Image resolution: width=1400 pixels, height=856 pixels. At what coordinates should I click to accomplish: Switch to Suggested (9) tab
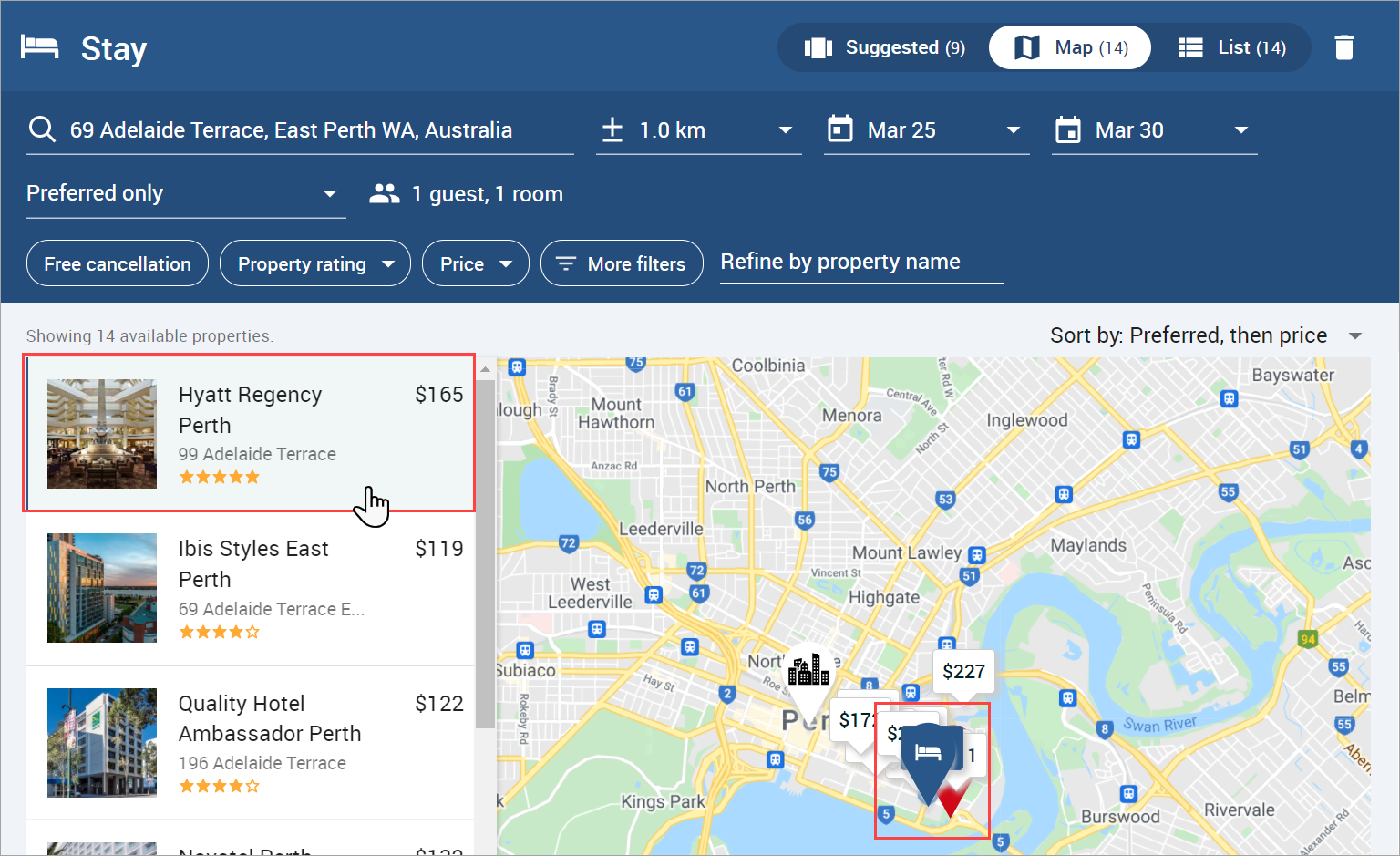pyautogui.click(x=884, y=47)
